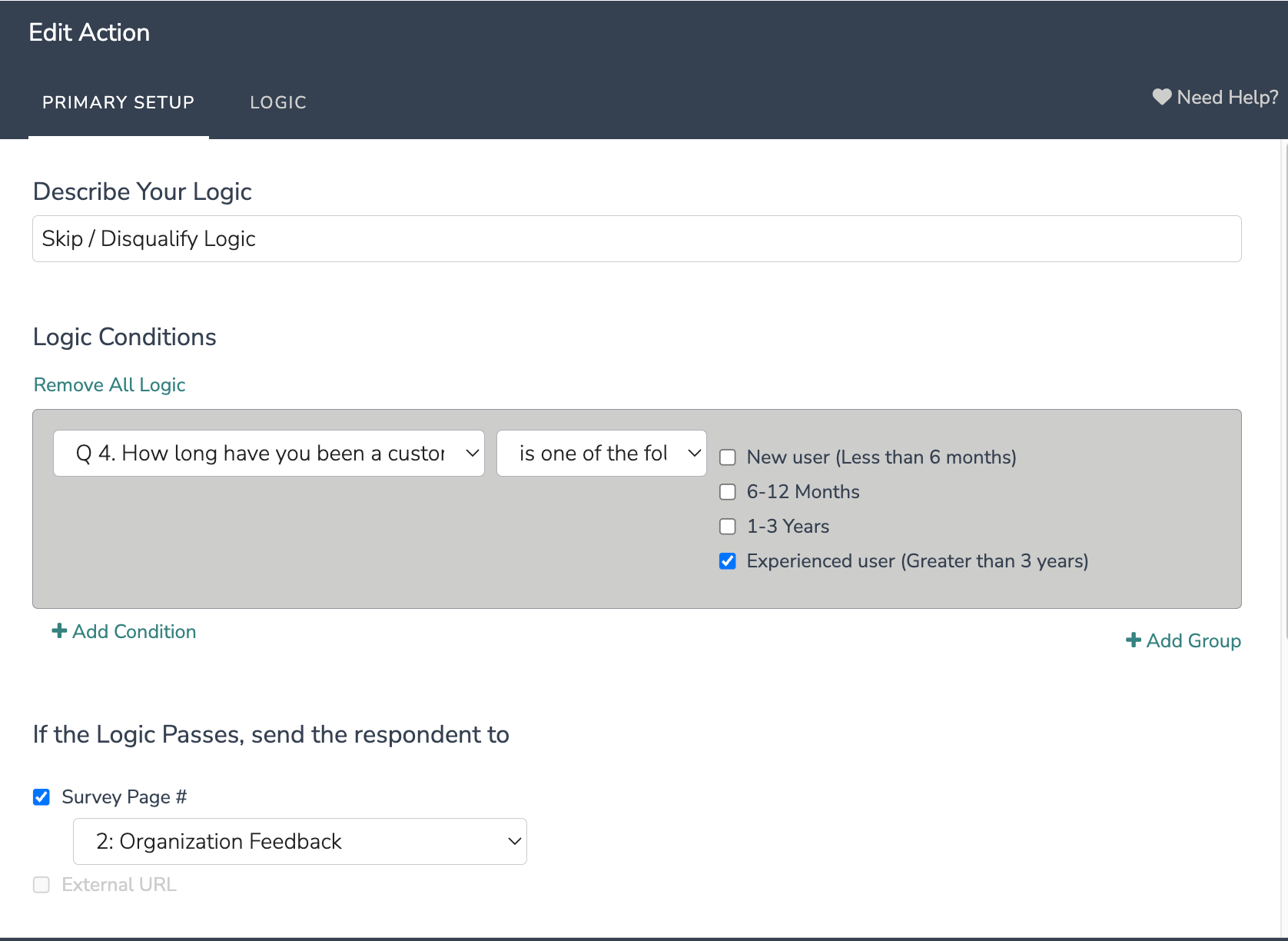Image resolution: width=1288 pixels, height=941 pixels.
Task: Check the New user option
Action: tap(727, 457)
